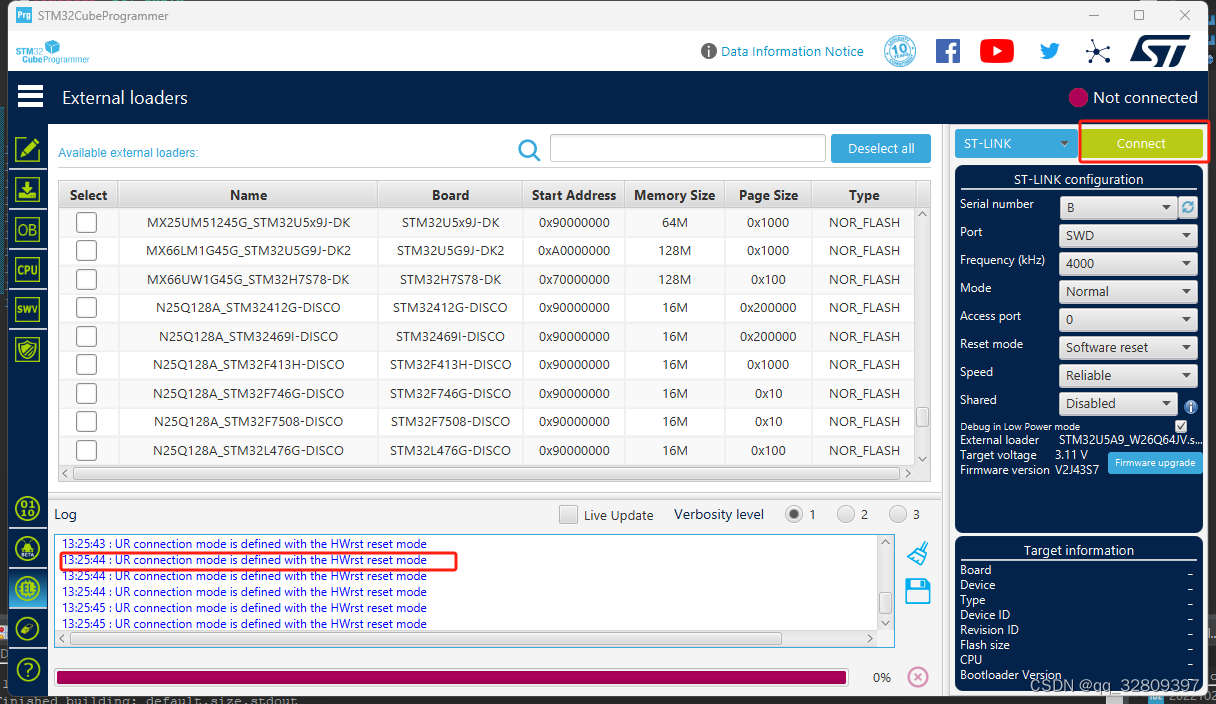The height and width of the screenshot is (704, 1216).
Task: Open the YouTube link icon
Action: point(997,51)
